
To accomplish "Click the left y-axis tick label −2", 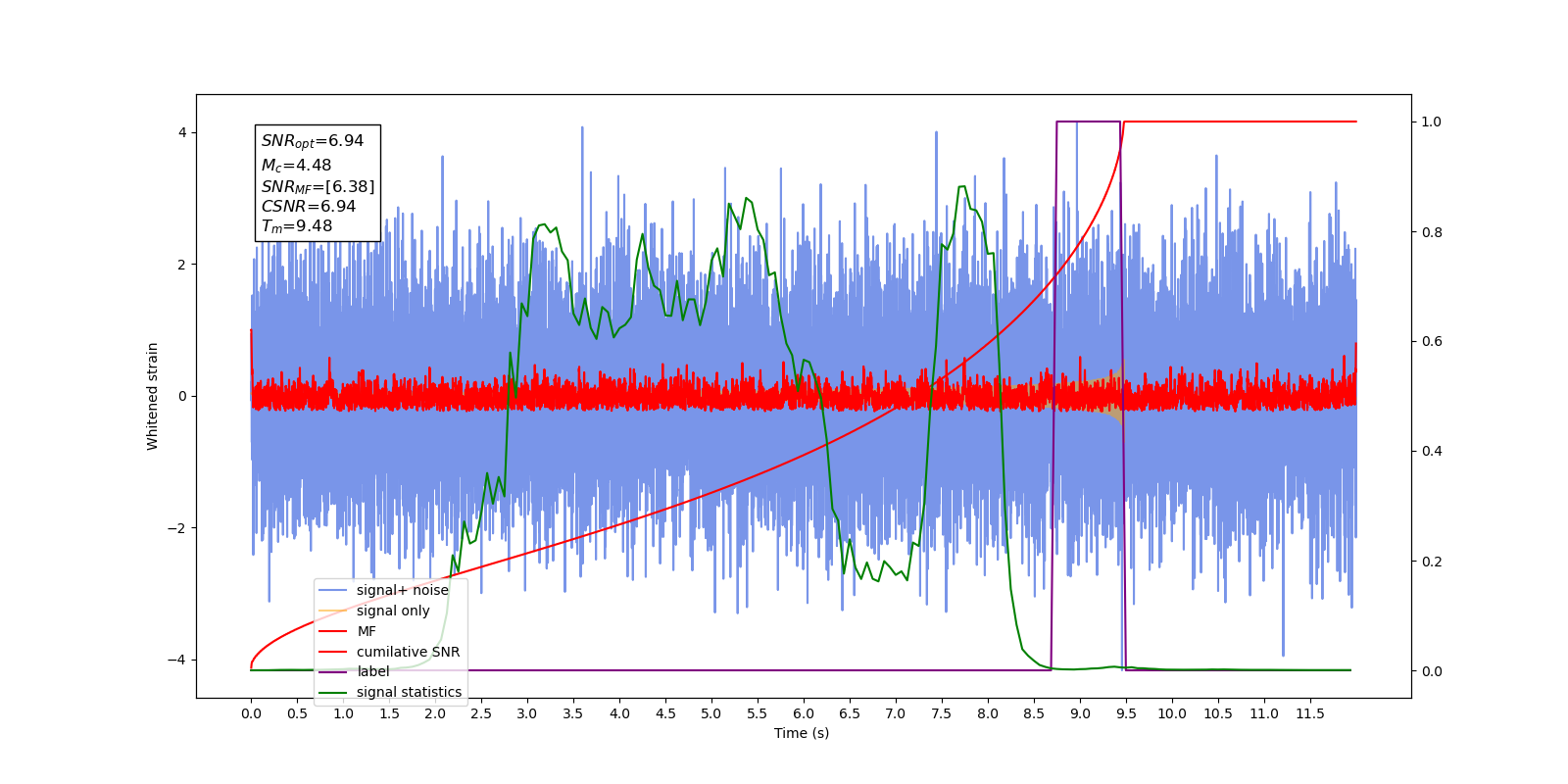I will [177, 528].
